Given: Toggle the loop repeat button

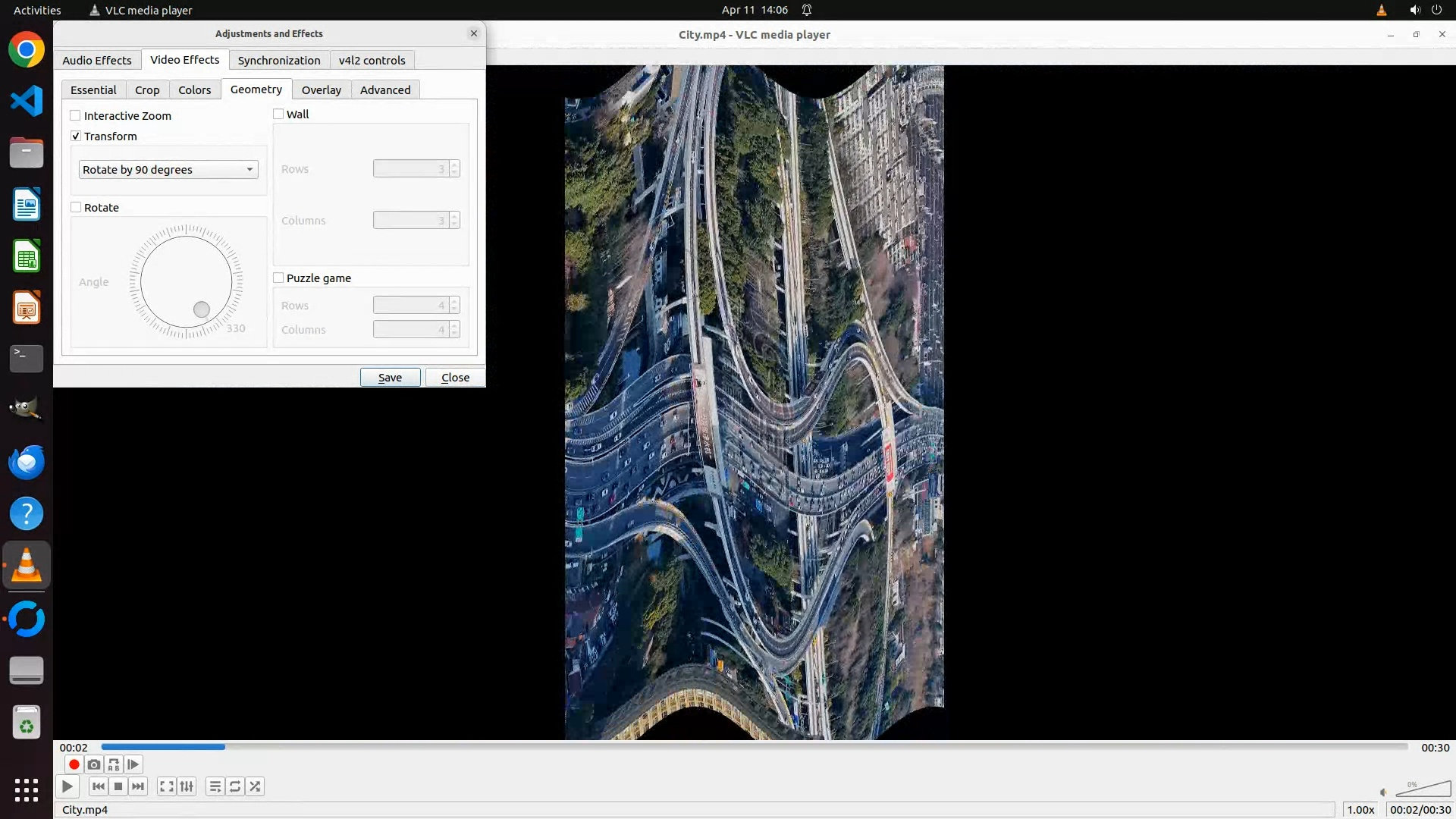Looking at the screenshot, I should click(x=235, y=786).
